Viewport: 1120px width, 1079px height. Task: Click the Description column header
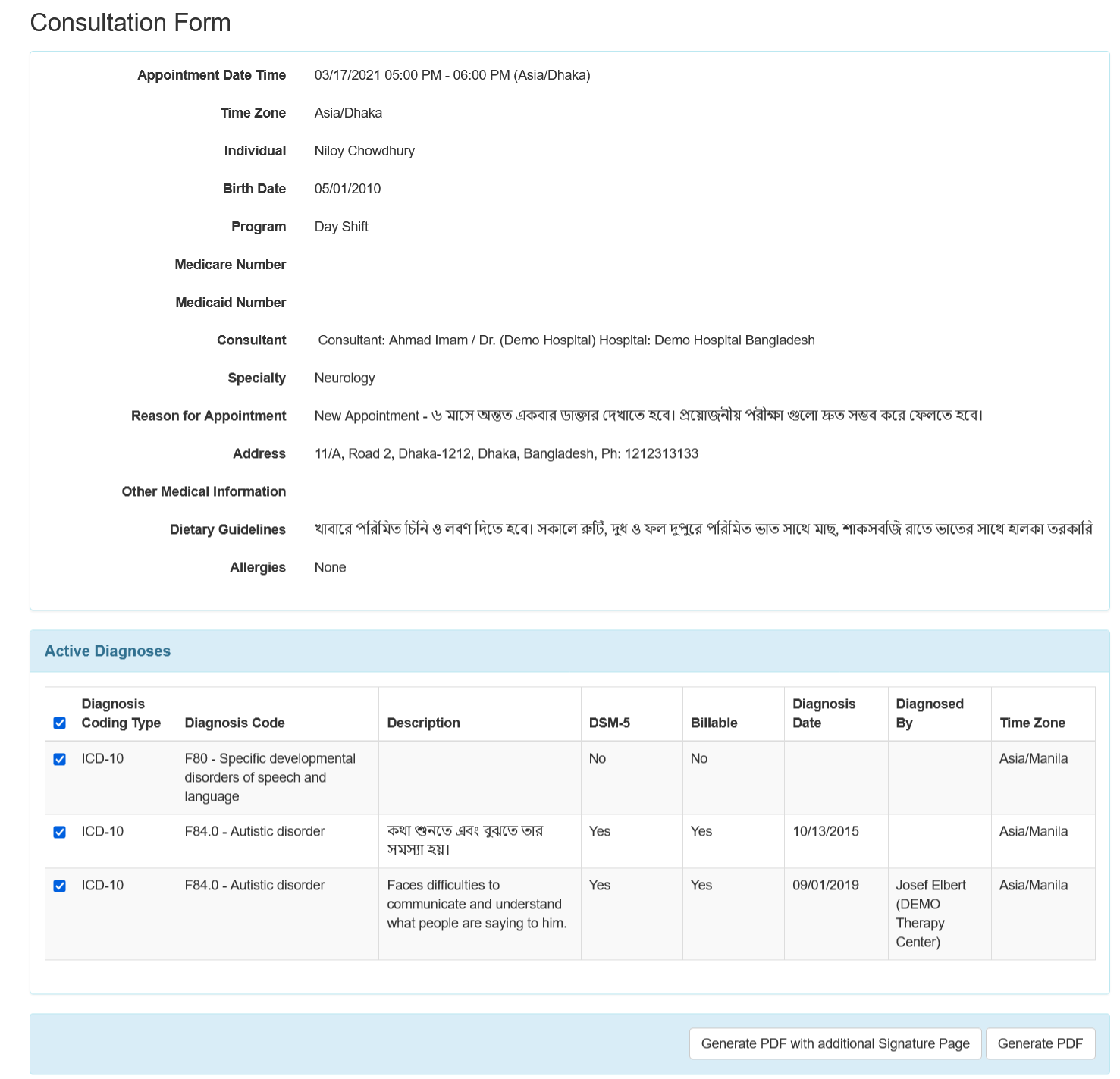pyautogui.click(x=423, y=723)
